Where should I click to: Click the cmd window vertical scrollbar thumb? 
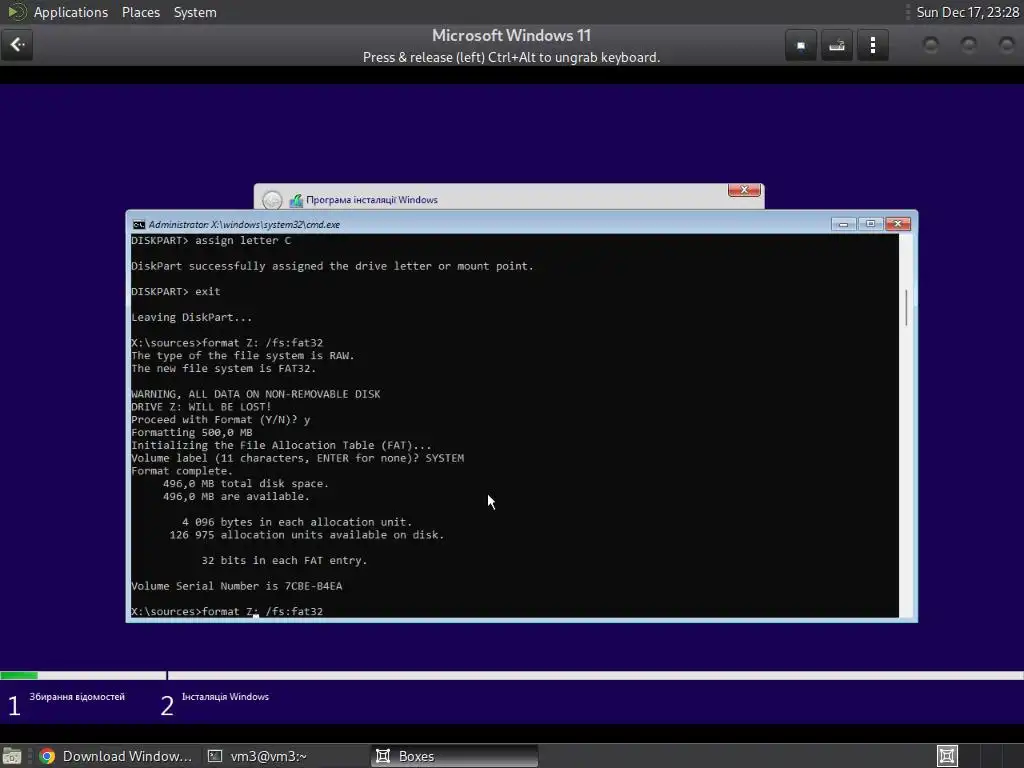[906, 308]
